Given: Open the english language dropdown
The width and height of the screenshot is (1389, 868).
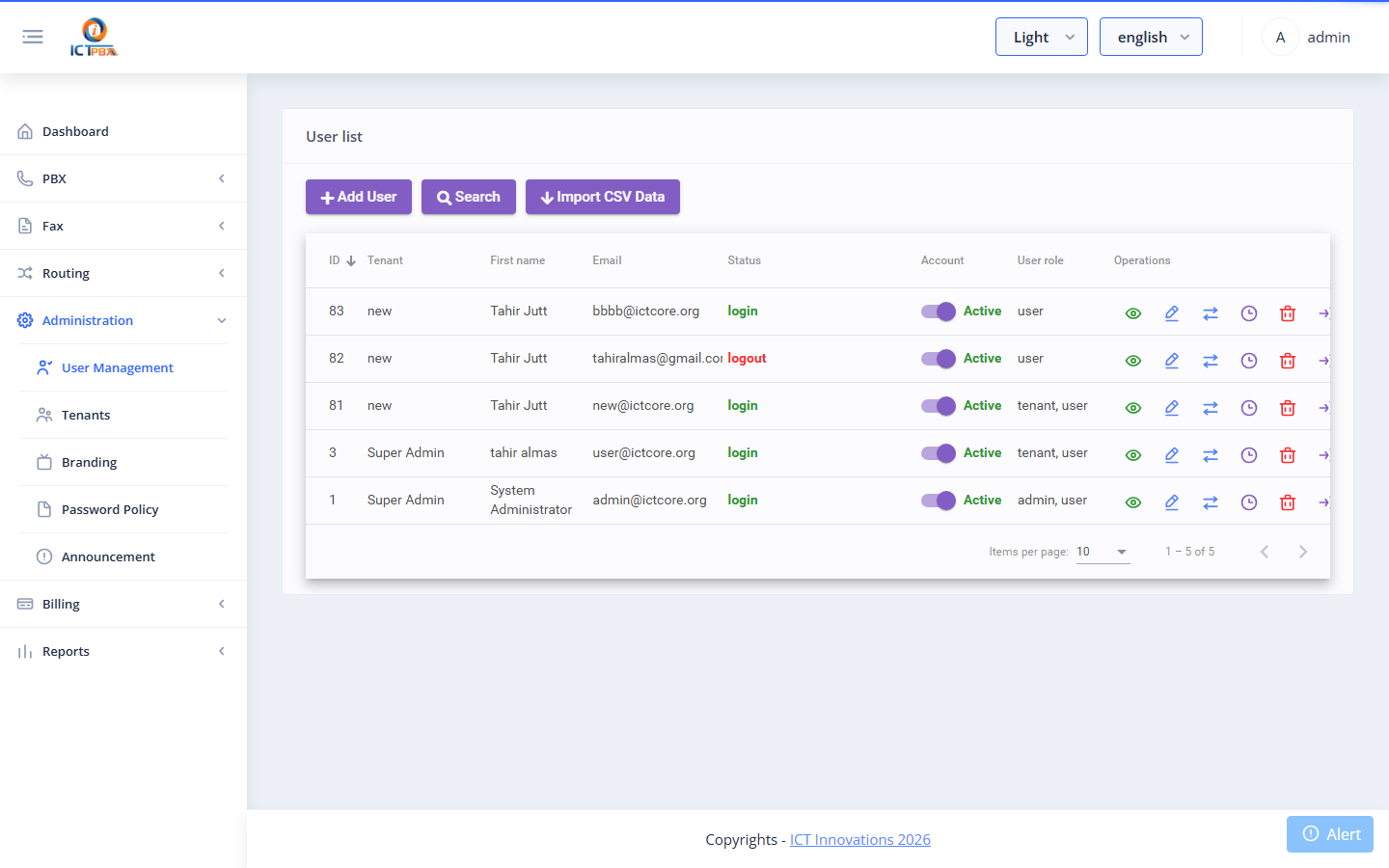Looking at the screenshot, I should click(x=1151, y=37).
